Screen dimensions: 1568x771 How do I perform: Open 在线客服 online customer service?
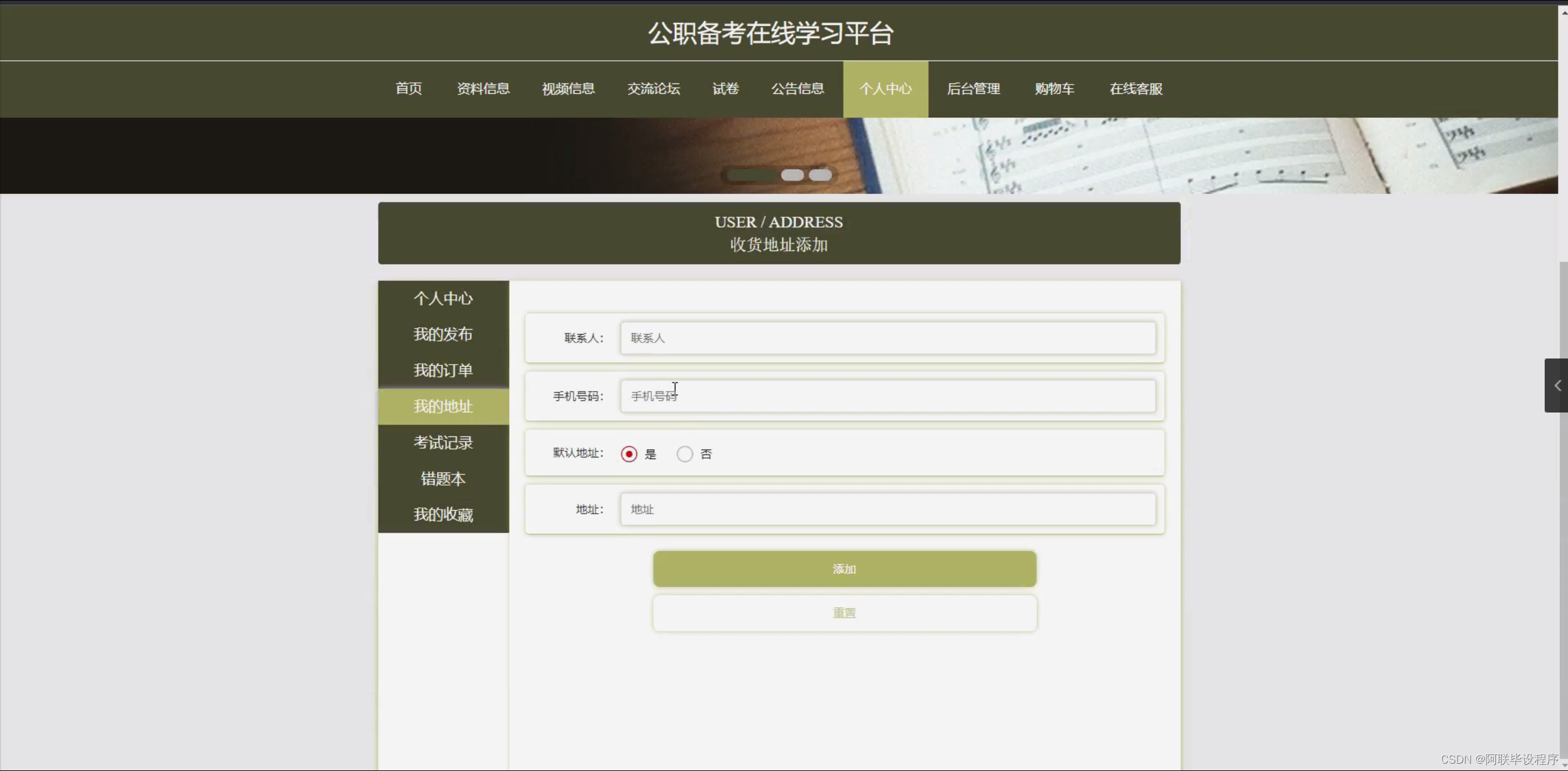click(x=1134, y=89)
